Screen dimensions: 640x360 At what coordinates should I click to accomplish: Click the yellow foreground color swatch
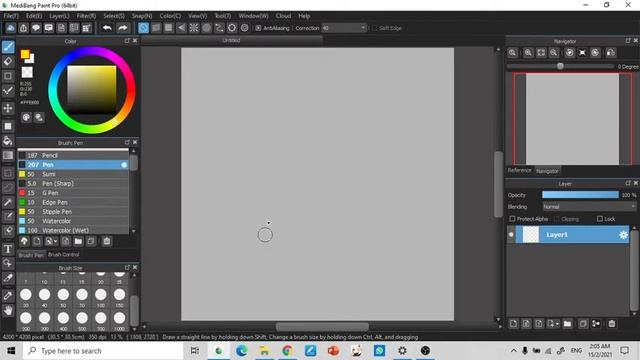pyautogui.click(x=25, y=54)
